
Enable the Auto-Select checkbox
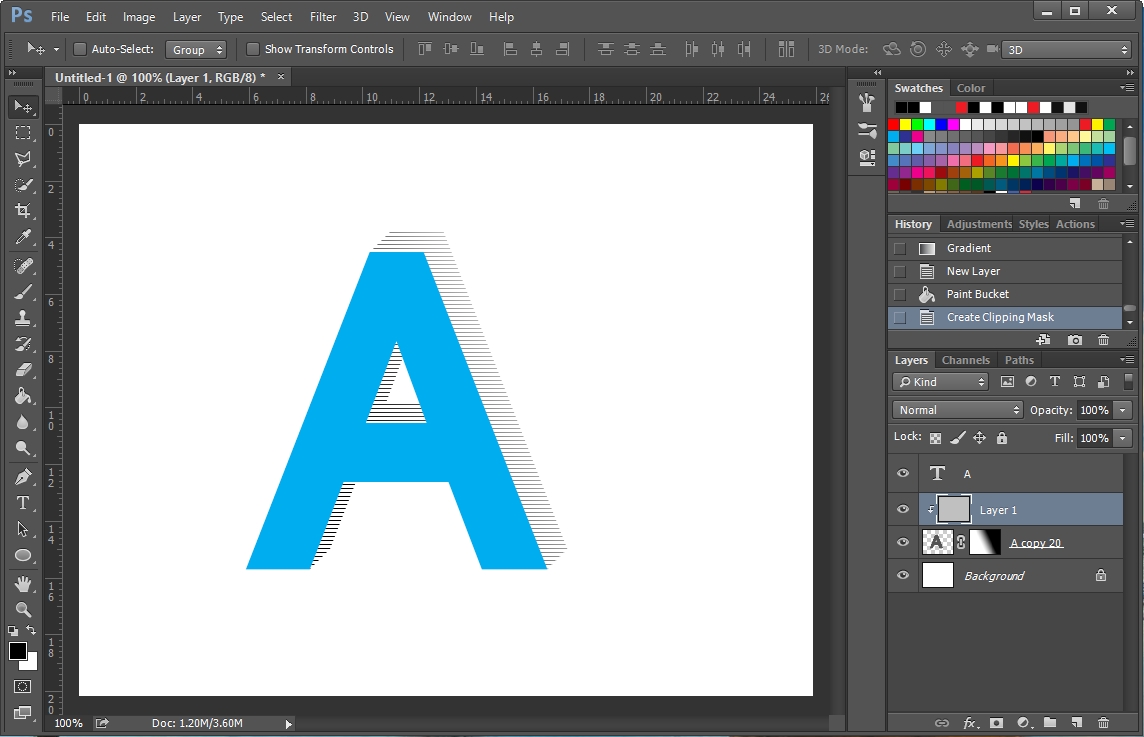click(x=80, y=49)
